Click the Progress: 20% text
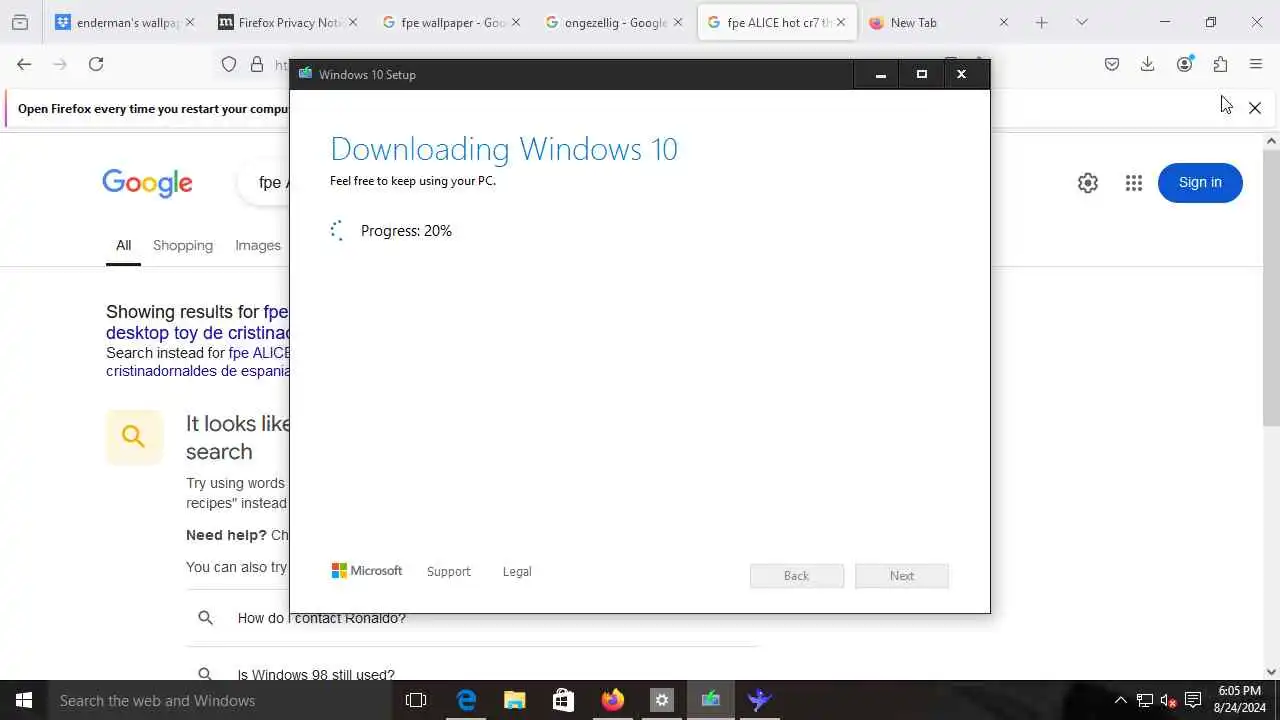This screenshot has width=1280, height=720. (406, 231)
